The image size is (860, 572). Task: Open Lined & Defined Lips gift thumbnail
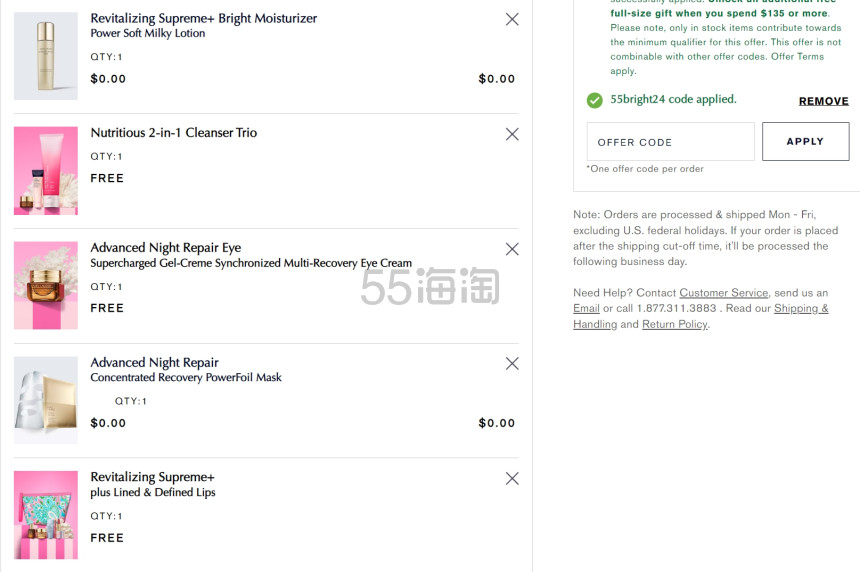click(46, 515)
